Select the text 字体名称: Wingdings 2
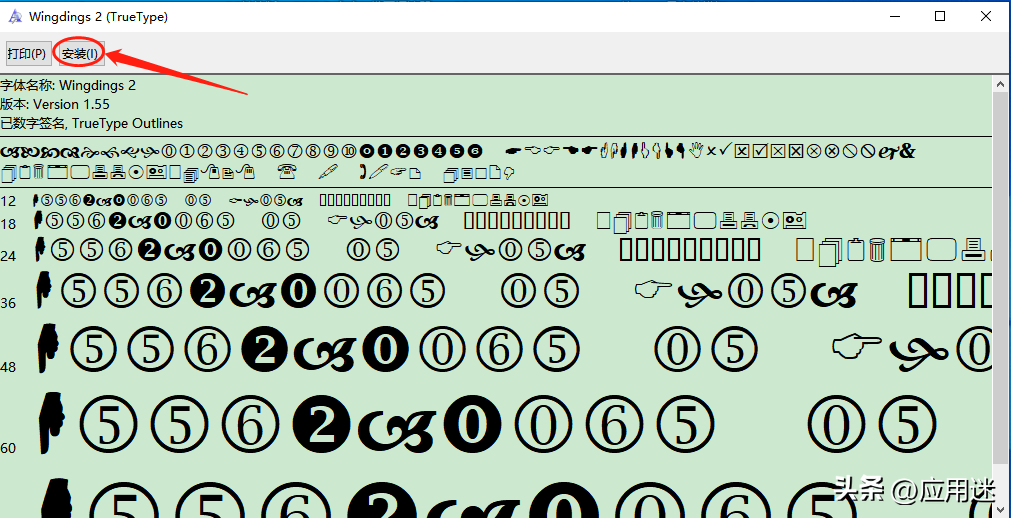 click(x=68, y=85)
